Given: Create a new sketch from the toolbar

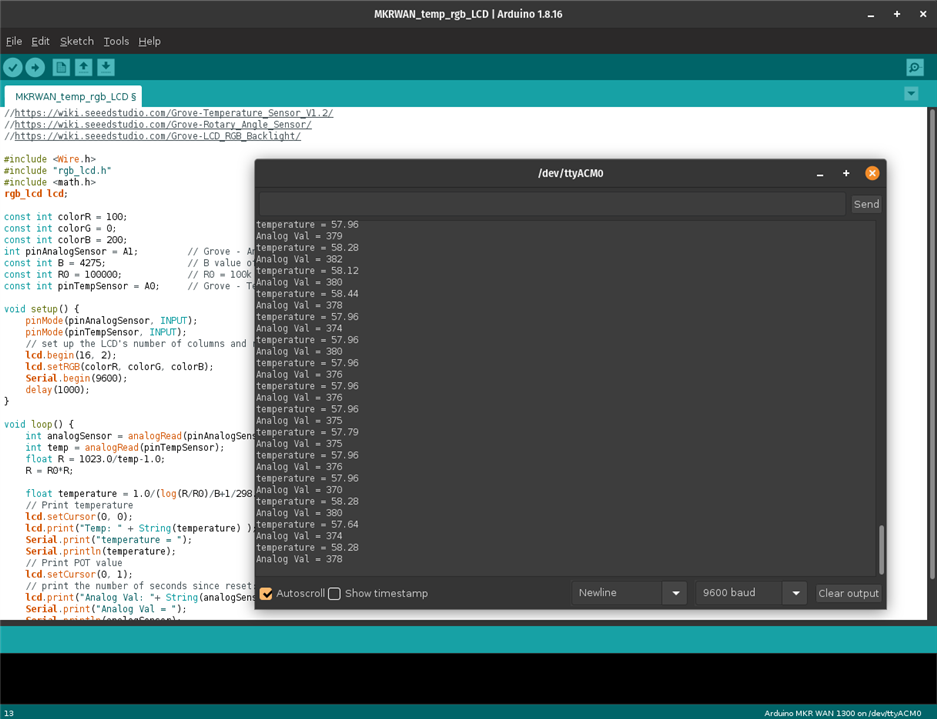Looking at the screenshot, I should point(60,67).
